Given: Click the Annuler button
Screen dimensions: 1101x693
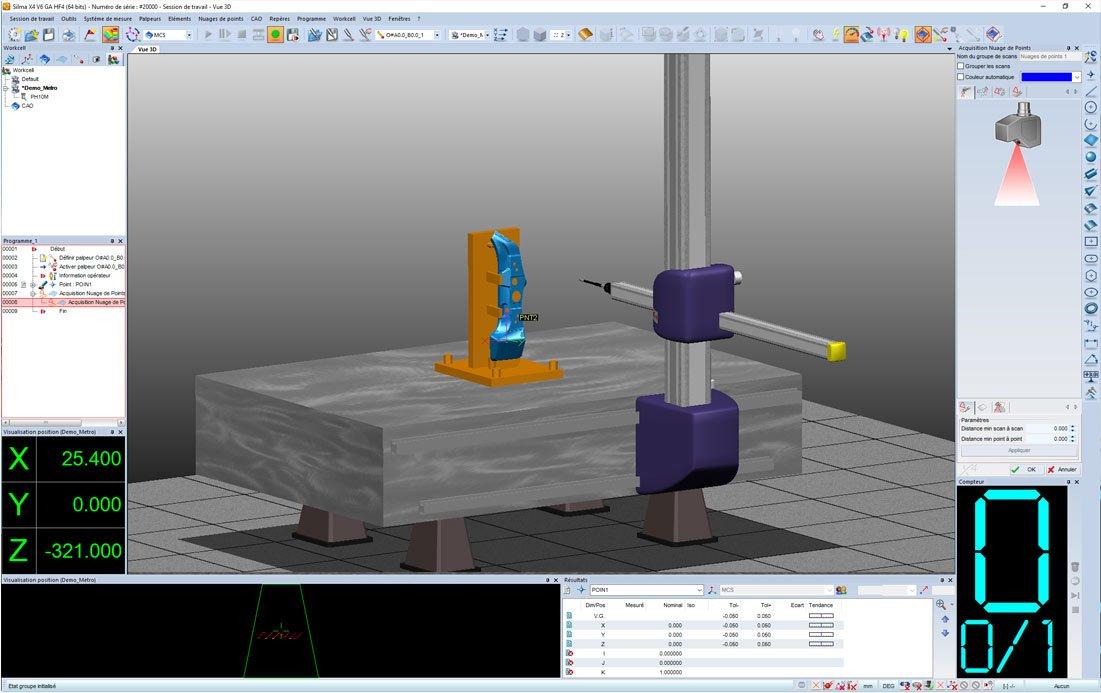Looking at the screenshot, I should 1062,469.
